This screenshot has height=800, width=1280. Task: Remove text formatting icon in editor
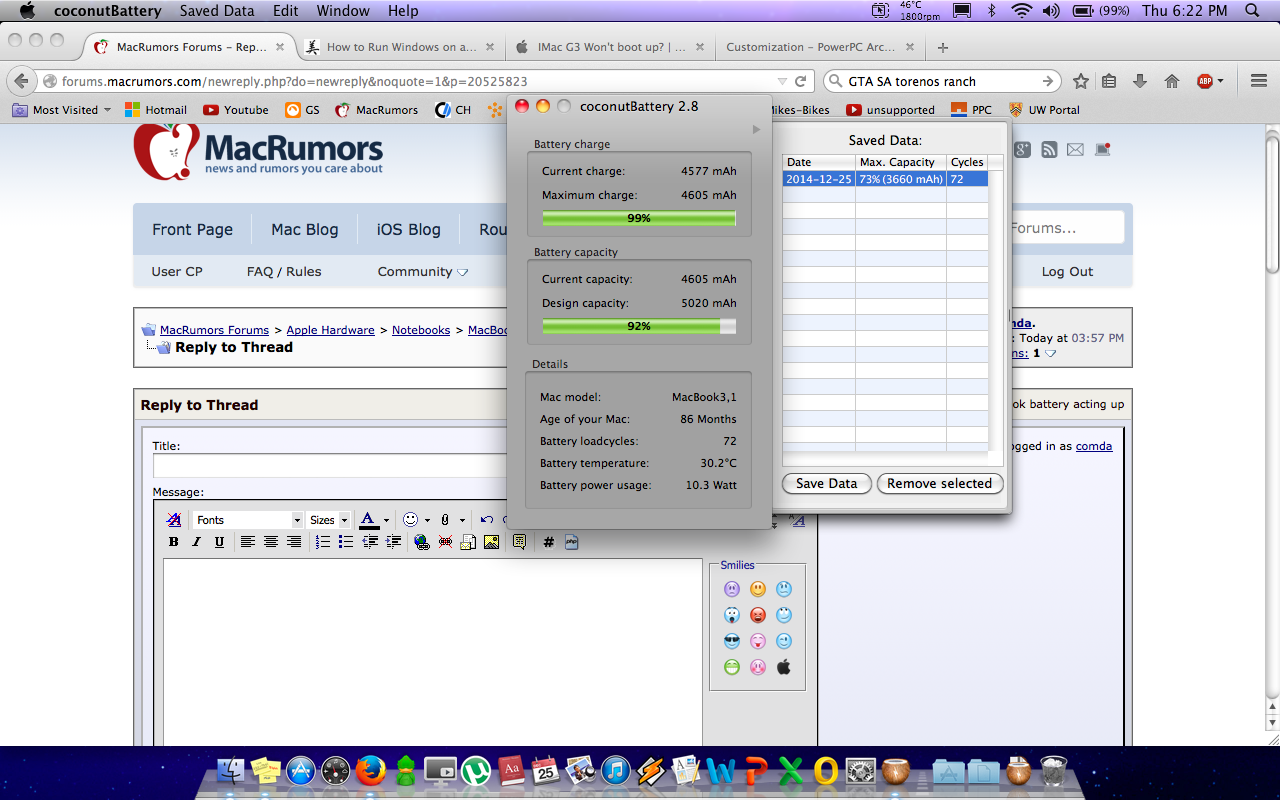point(174,519)
